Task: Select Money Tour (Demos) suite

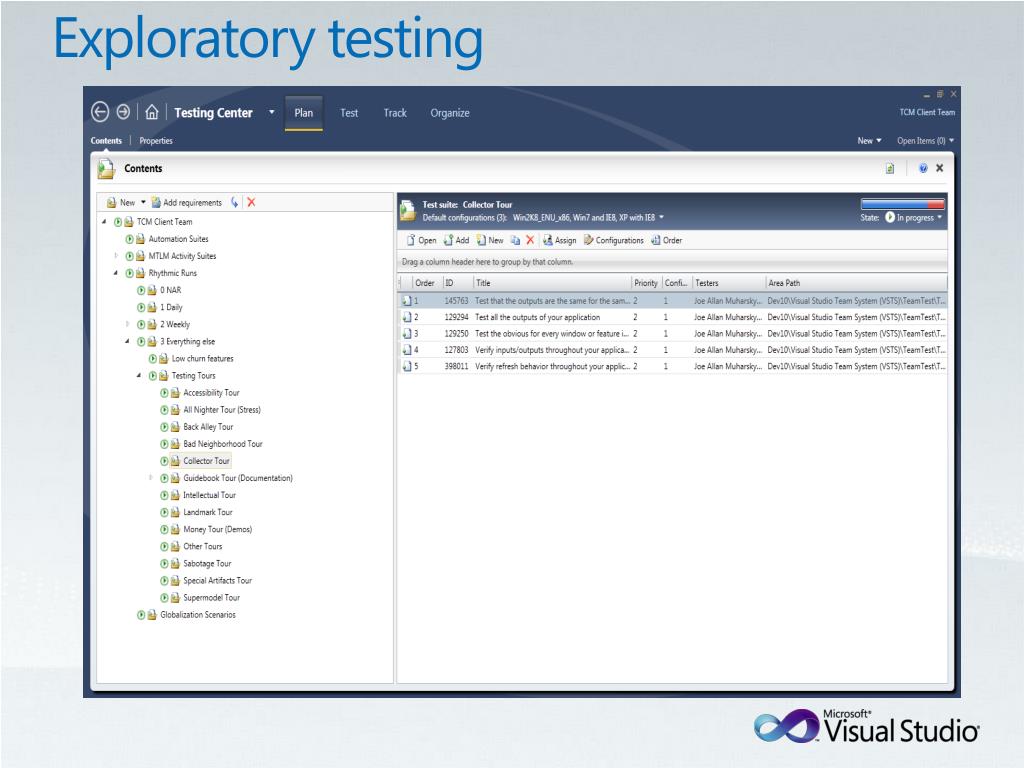Action: tap(217, 529)
